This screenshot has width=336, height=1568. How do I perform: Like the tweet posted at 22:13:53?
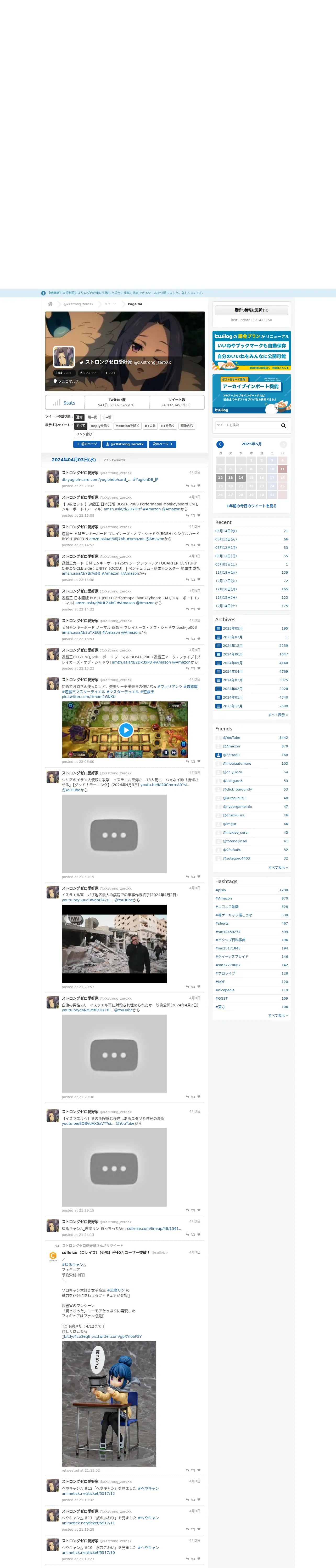[x=199, y=638]
